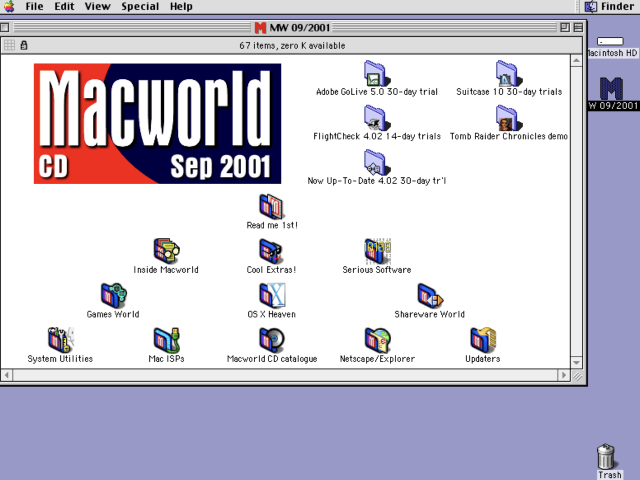Select the Serious Software folder icon

click(377, 251)
